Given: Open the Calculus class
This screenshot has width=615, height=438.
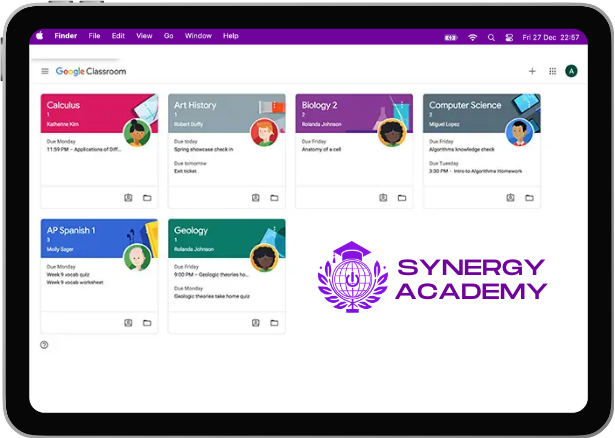Looking at the screenshot, I should coord(63,105).
